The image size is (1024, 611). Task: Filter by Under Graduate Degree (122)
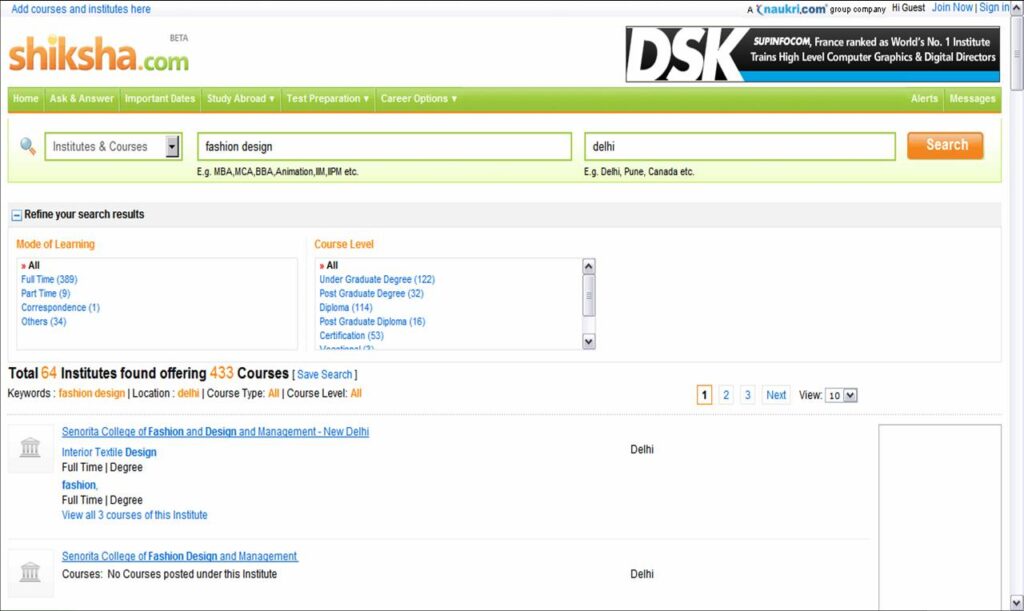pyautogui.click(x=377, y=279)
